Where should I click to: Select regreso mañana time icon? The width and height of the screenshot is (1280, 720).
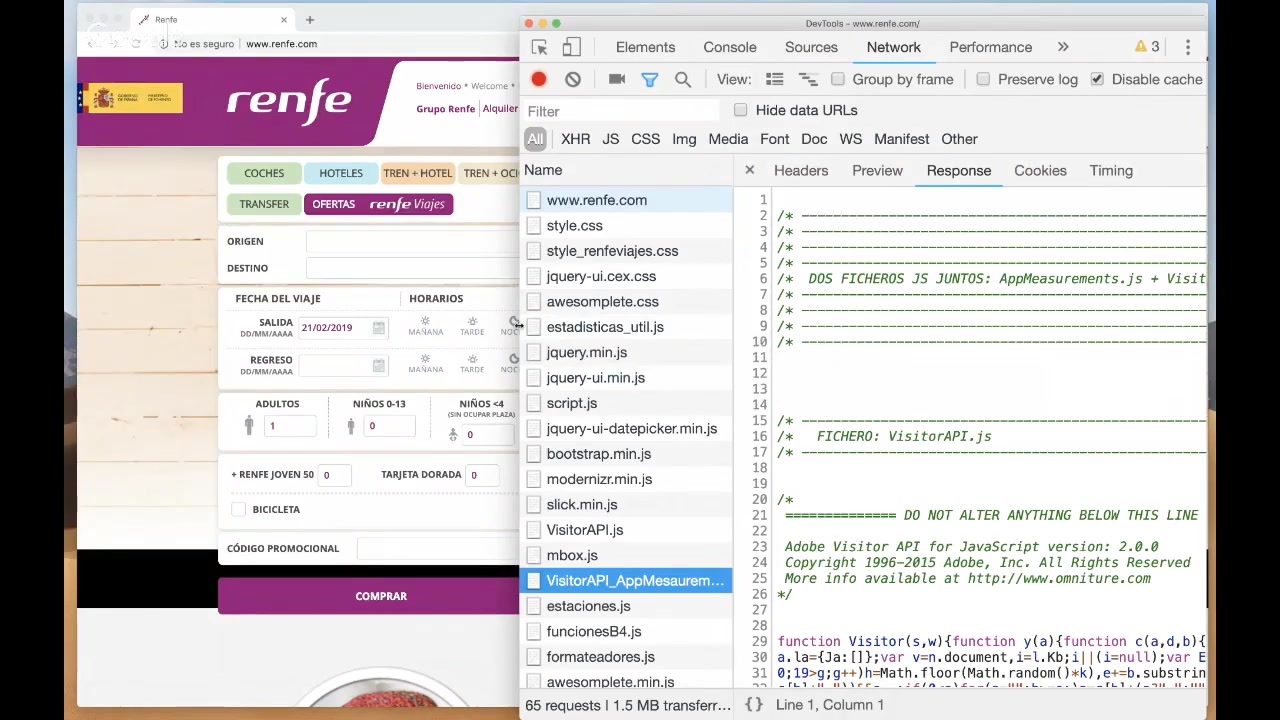[x=425, y=363]
